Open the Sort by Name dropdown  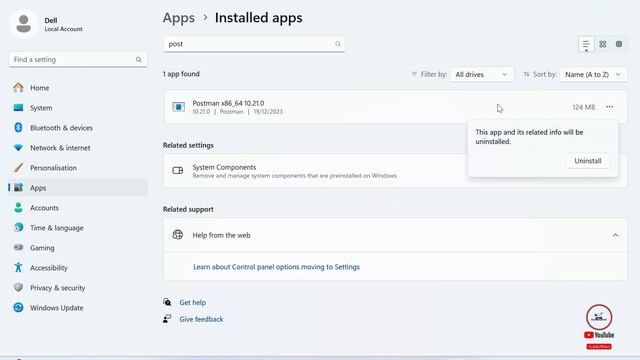(593, 75)
